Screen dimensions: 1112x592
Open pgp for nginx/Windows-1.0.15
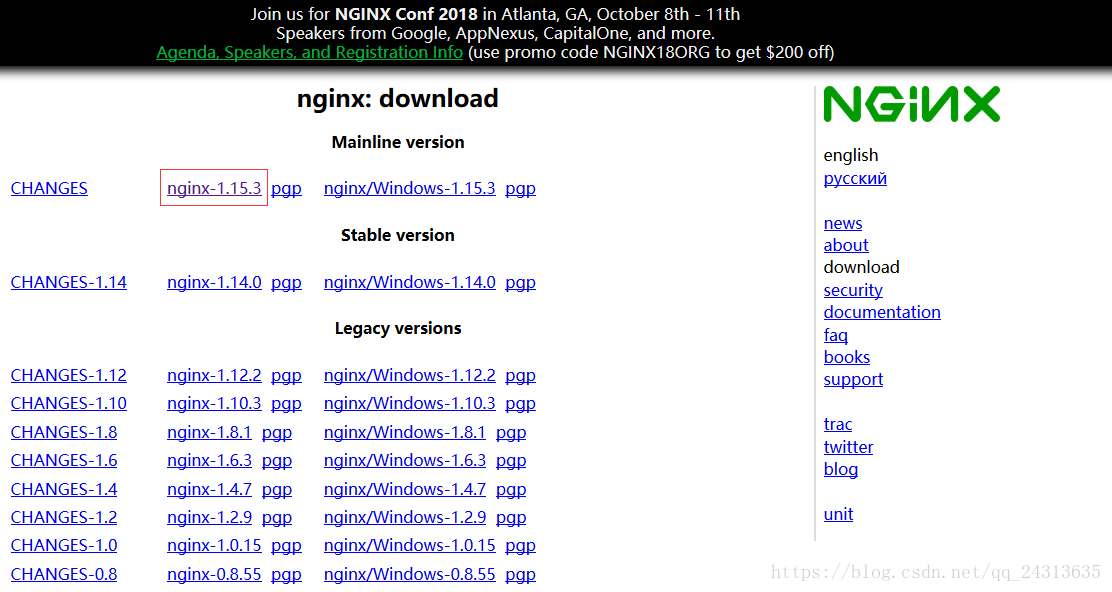pyautogui.click(x=521, y=547)
